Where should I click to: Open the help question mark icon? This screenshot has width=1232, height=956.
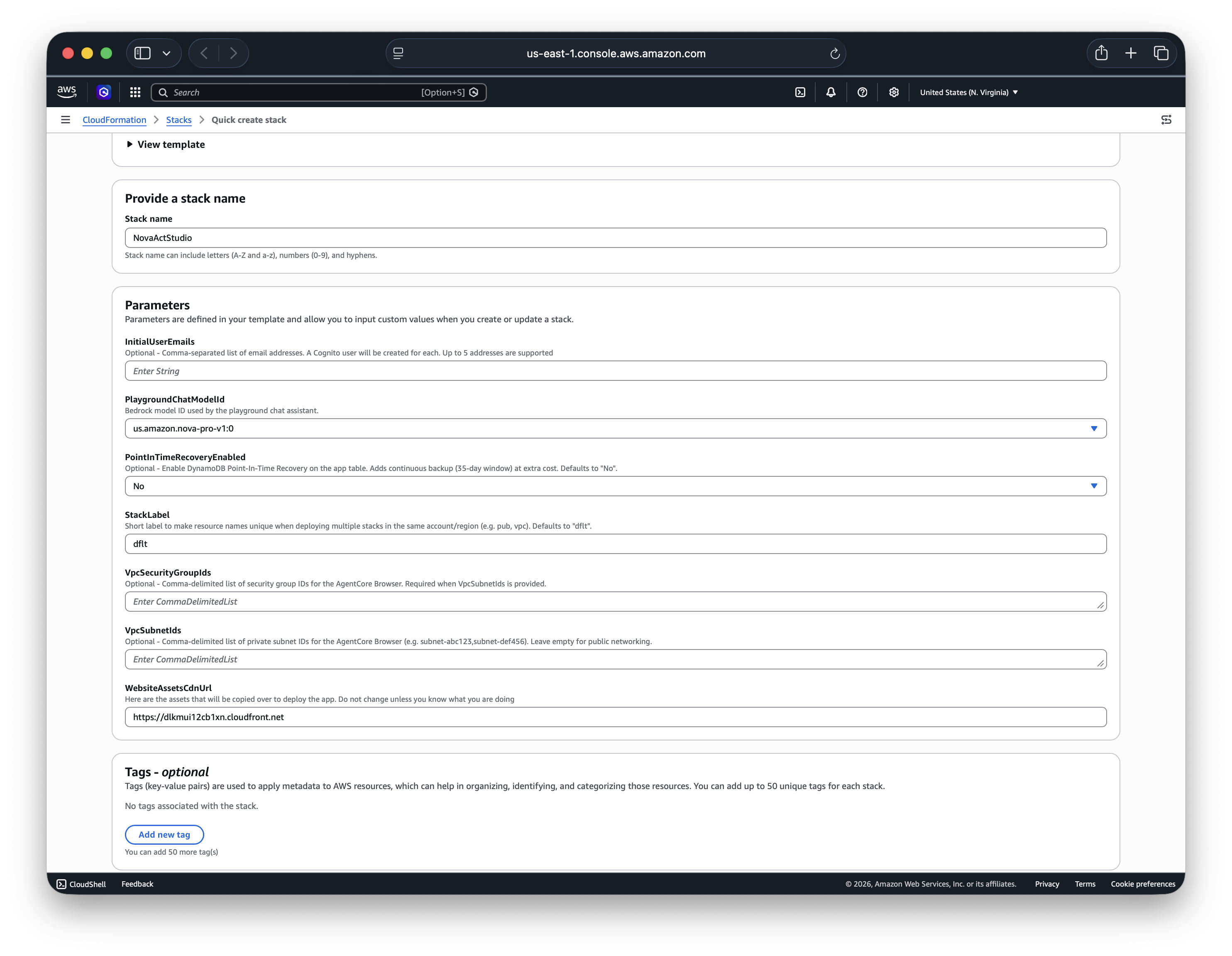click(x=863, y=92)
